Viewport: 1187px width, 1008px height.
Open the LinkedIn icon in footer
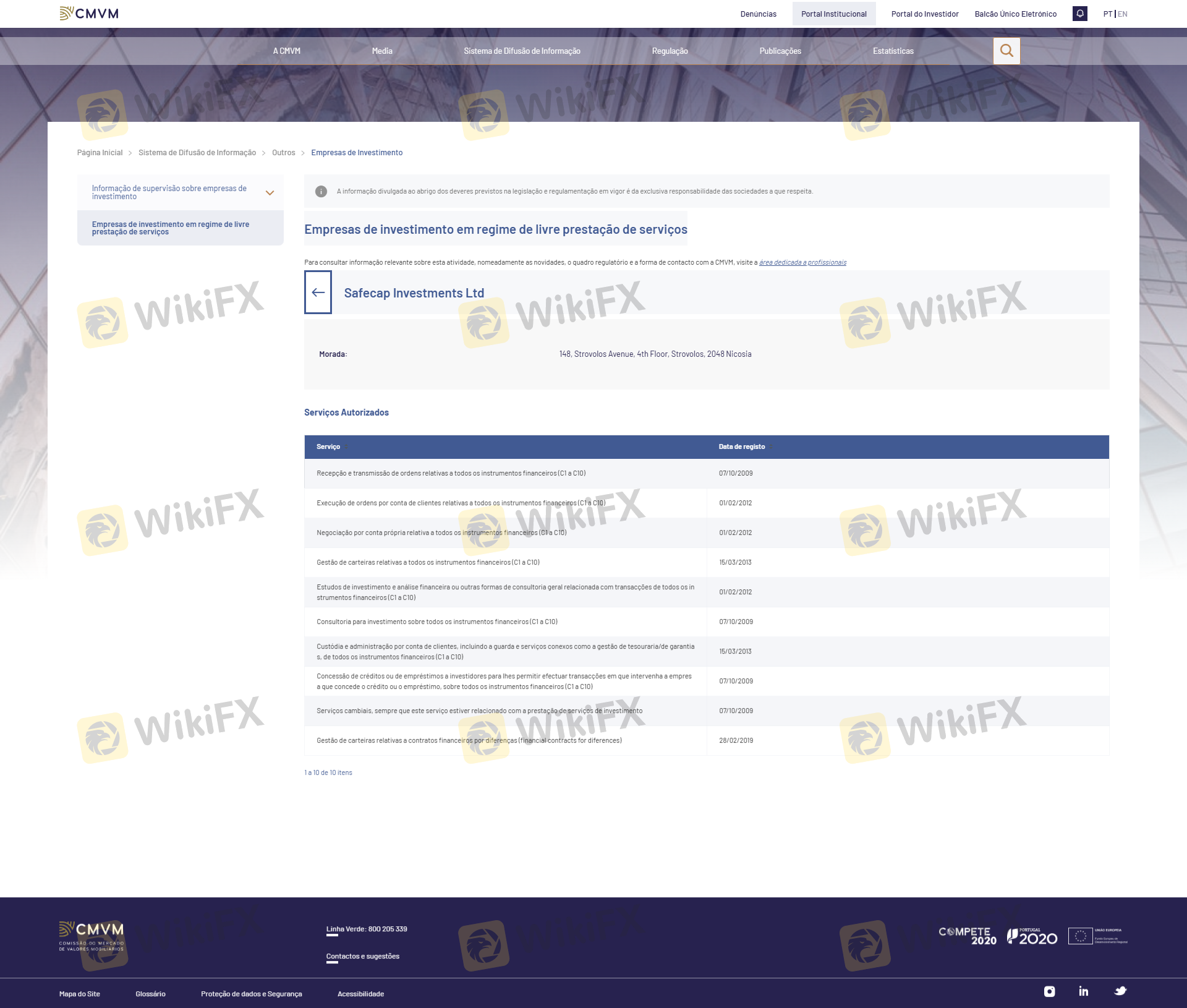click(x=1084, y=991)
